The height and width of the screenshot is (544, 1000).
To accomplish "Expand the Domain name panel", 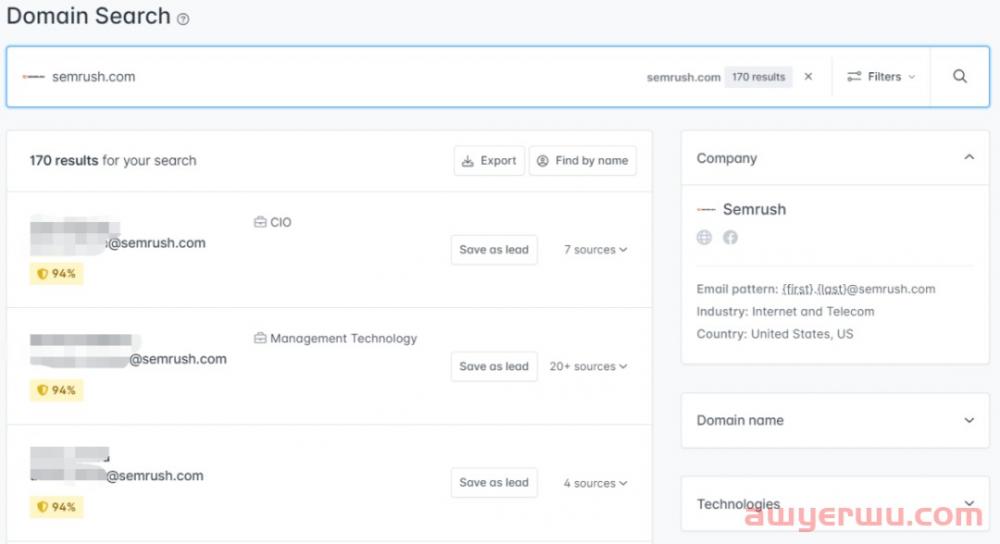I will pyautogui.click(x=968, y=420).
